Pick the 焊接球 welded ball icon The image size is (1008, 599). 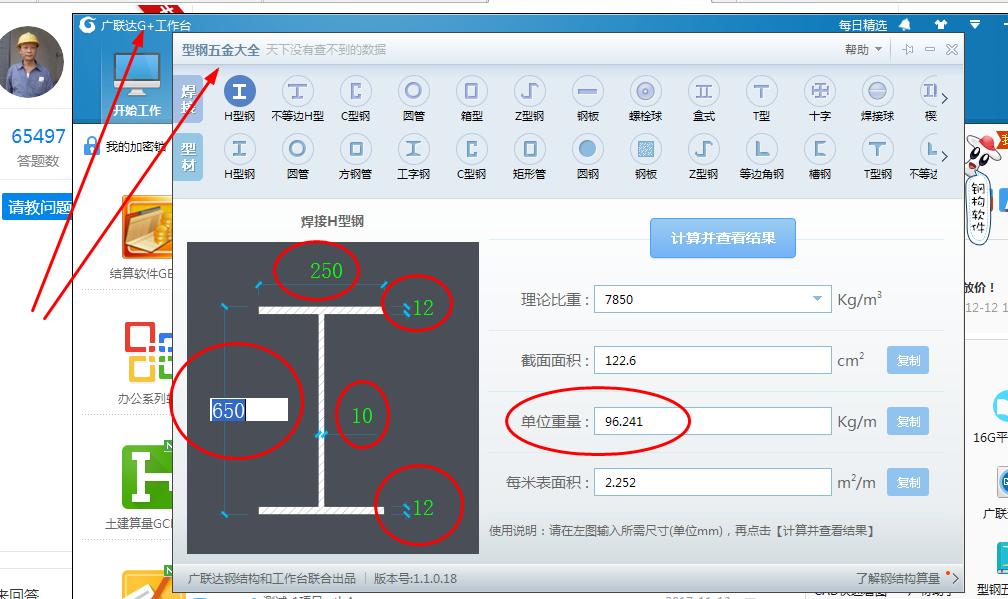pos(878,91)
